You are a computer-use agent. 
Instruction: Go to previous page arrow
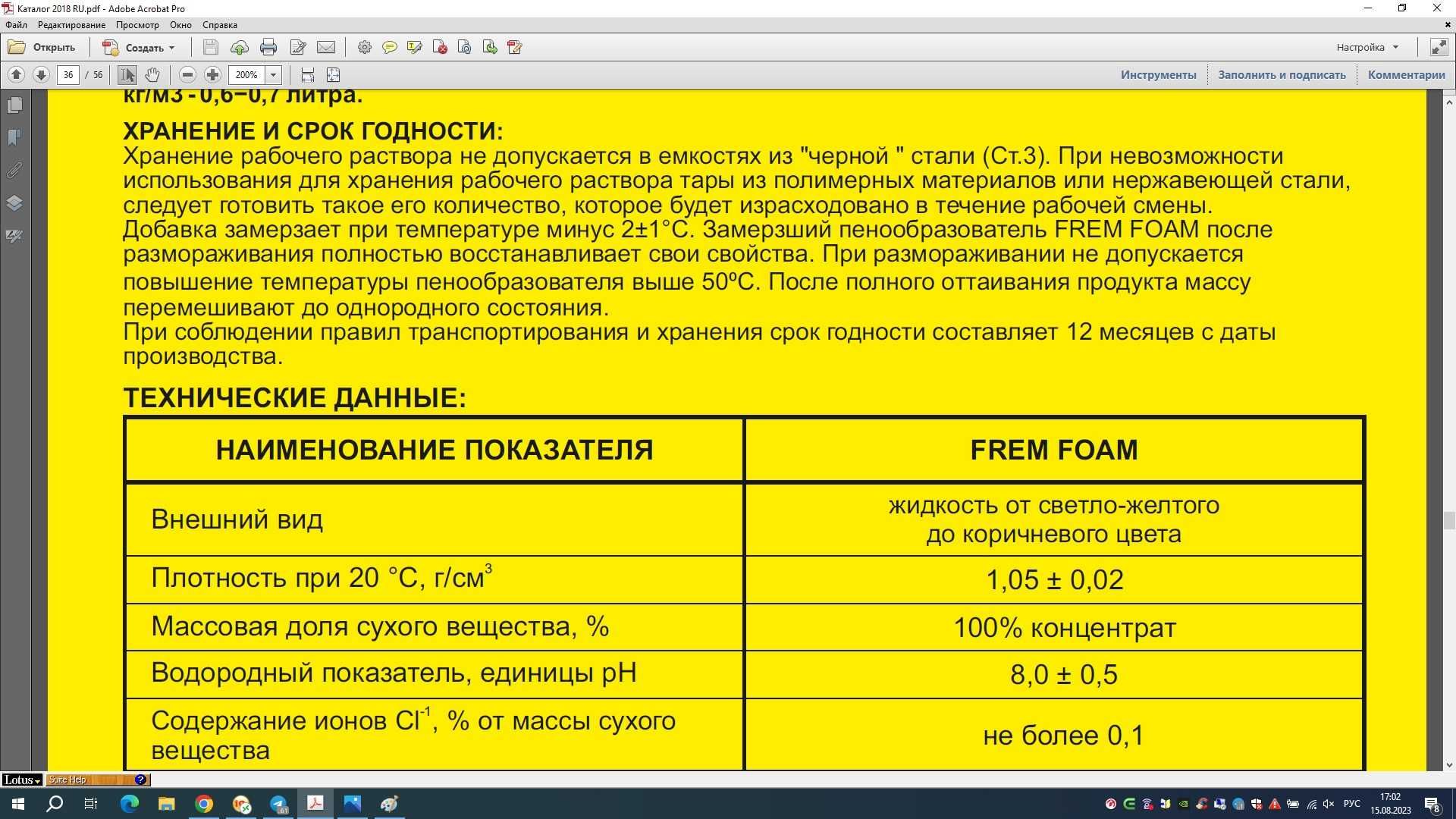click(x=16, y=74)
